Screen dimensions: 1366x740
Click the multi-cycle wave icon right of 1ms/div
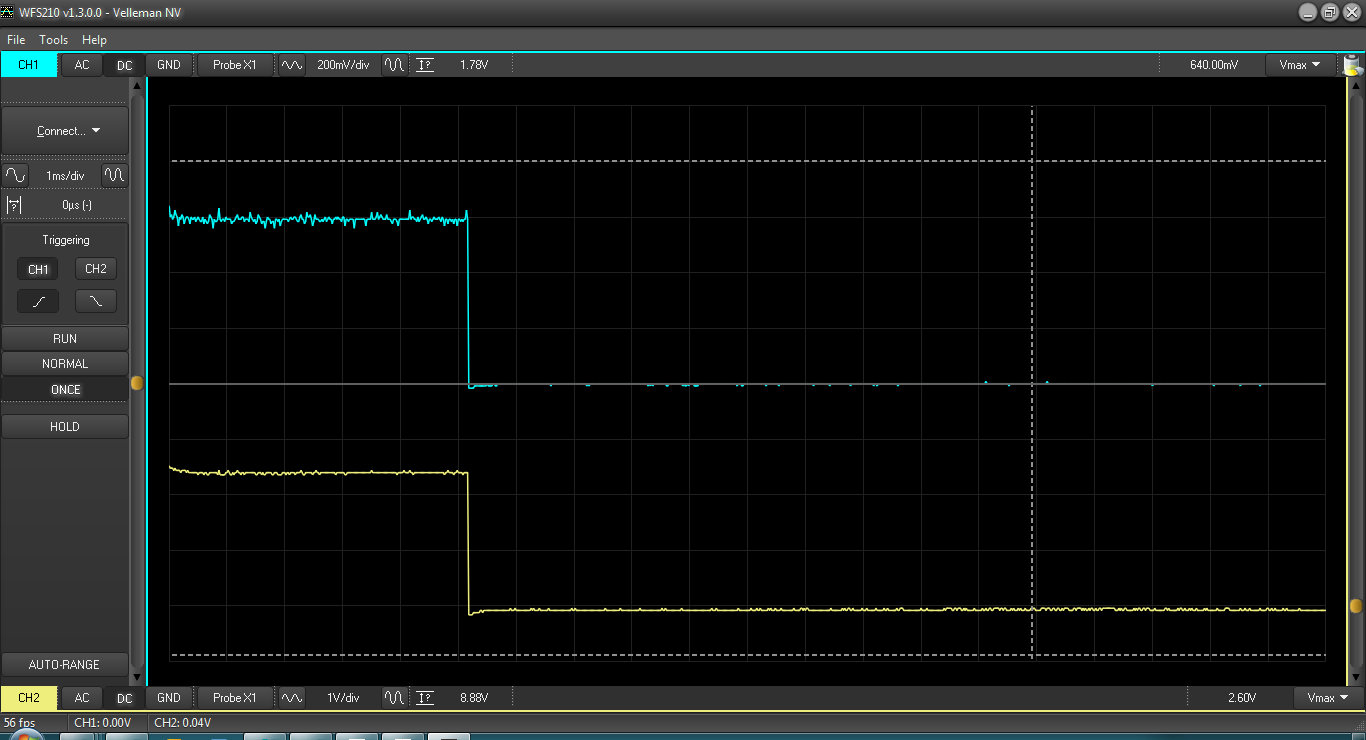[115, 175]
